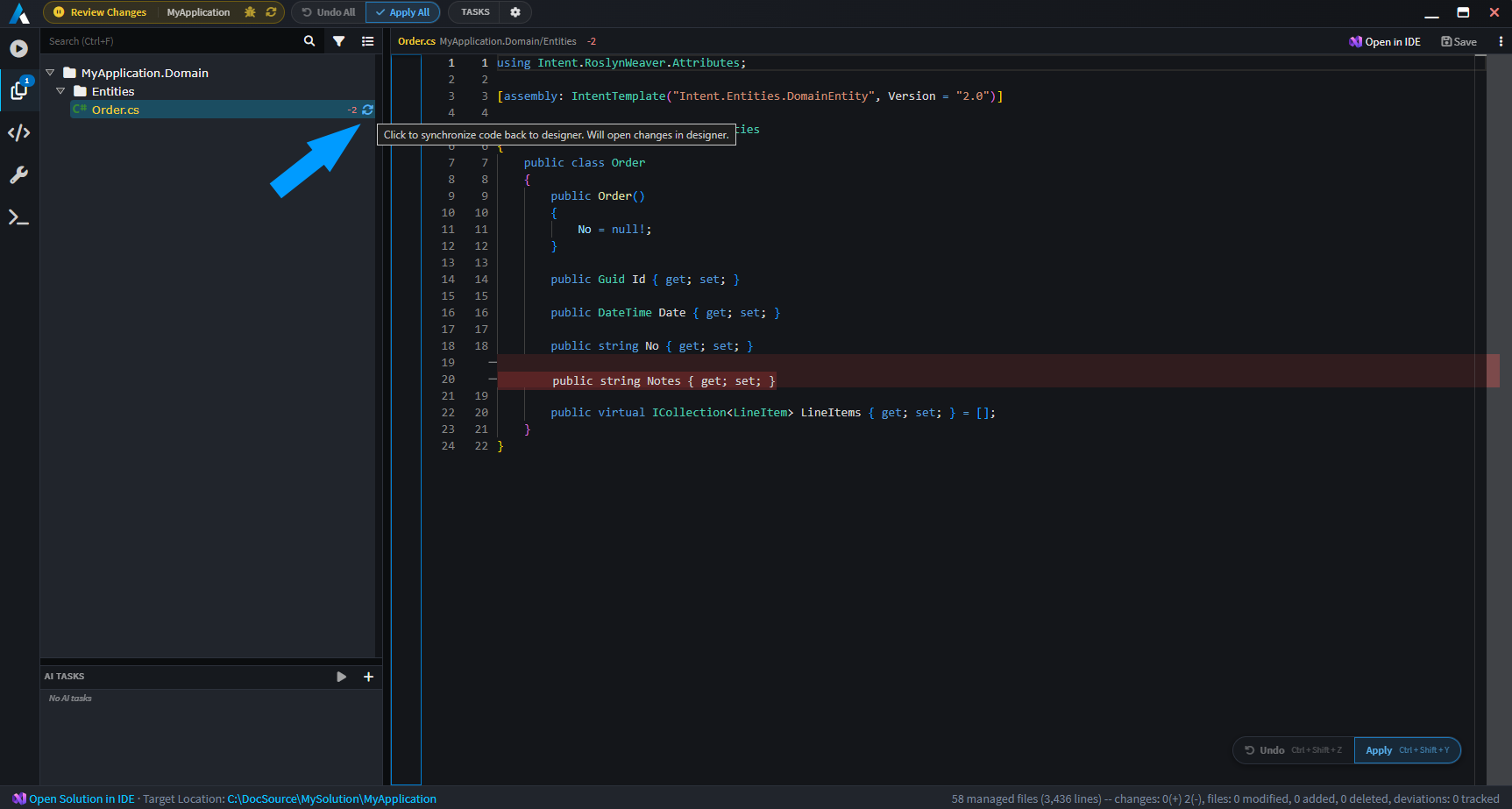Click the -2 change count on Order.cs row
Screen dimensions: 1512x809
pos(352,110)
